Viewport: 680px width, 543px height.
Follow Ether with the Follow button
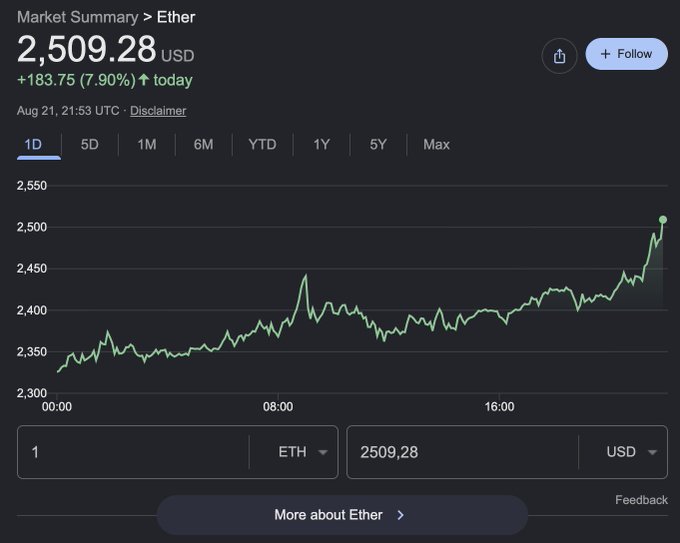coord(626,54)
